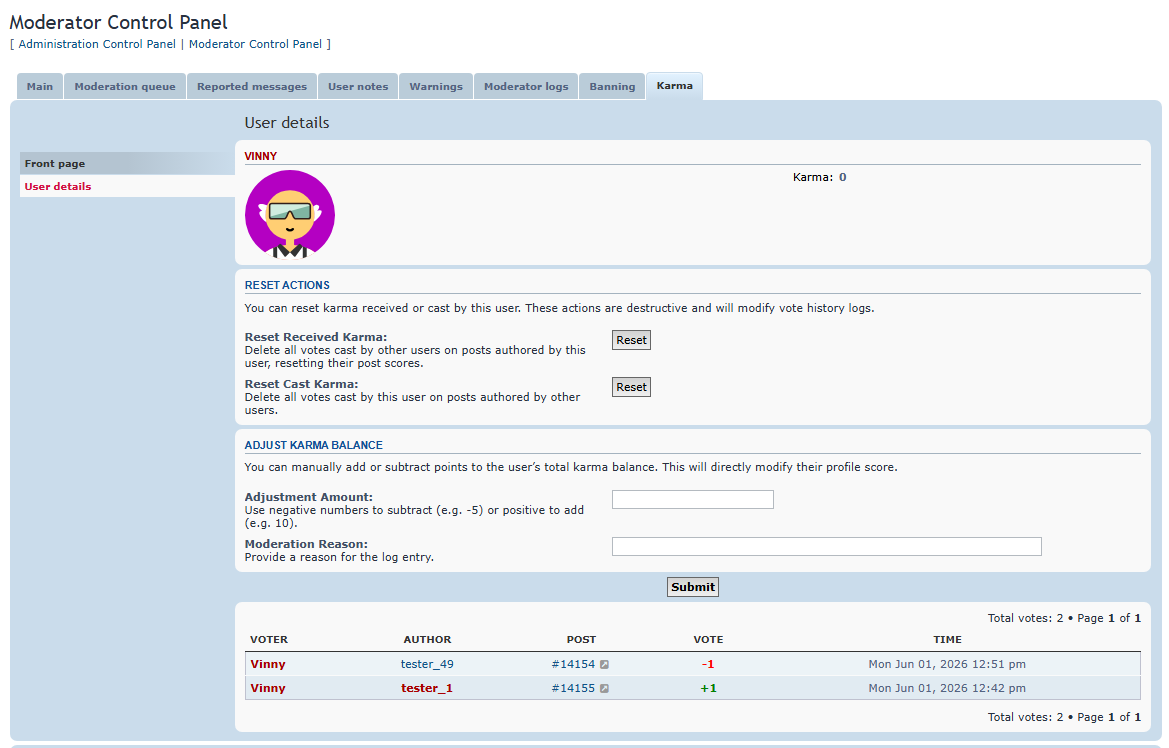Screen dimensions: 1169x748
Task: Go to the User notes tab
Action: point(358,87)
